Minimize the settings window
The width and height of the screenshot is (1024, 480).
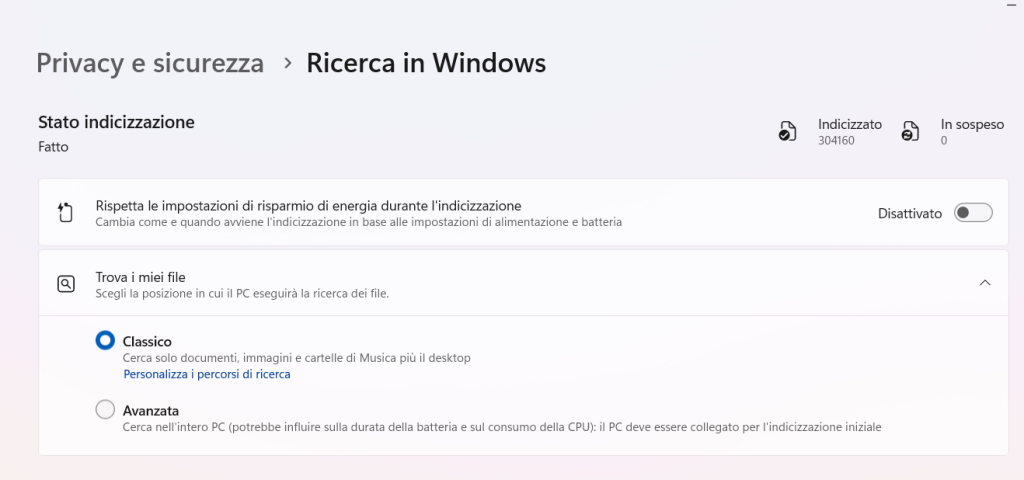pos(1012,4)
